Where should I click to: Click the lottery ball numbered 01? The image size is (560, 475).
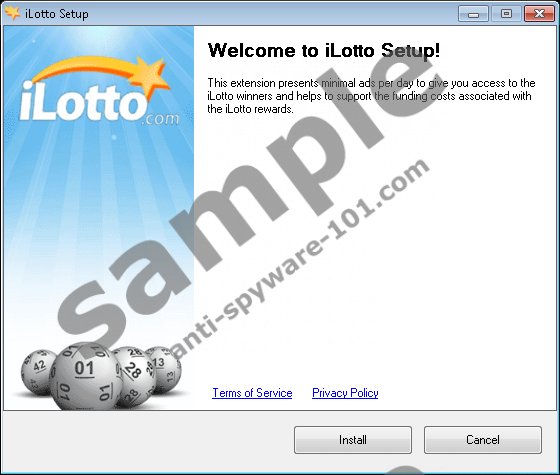pyautogui.click(x=85, y=377)
